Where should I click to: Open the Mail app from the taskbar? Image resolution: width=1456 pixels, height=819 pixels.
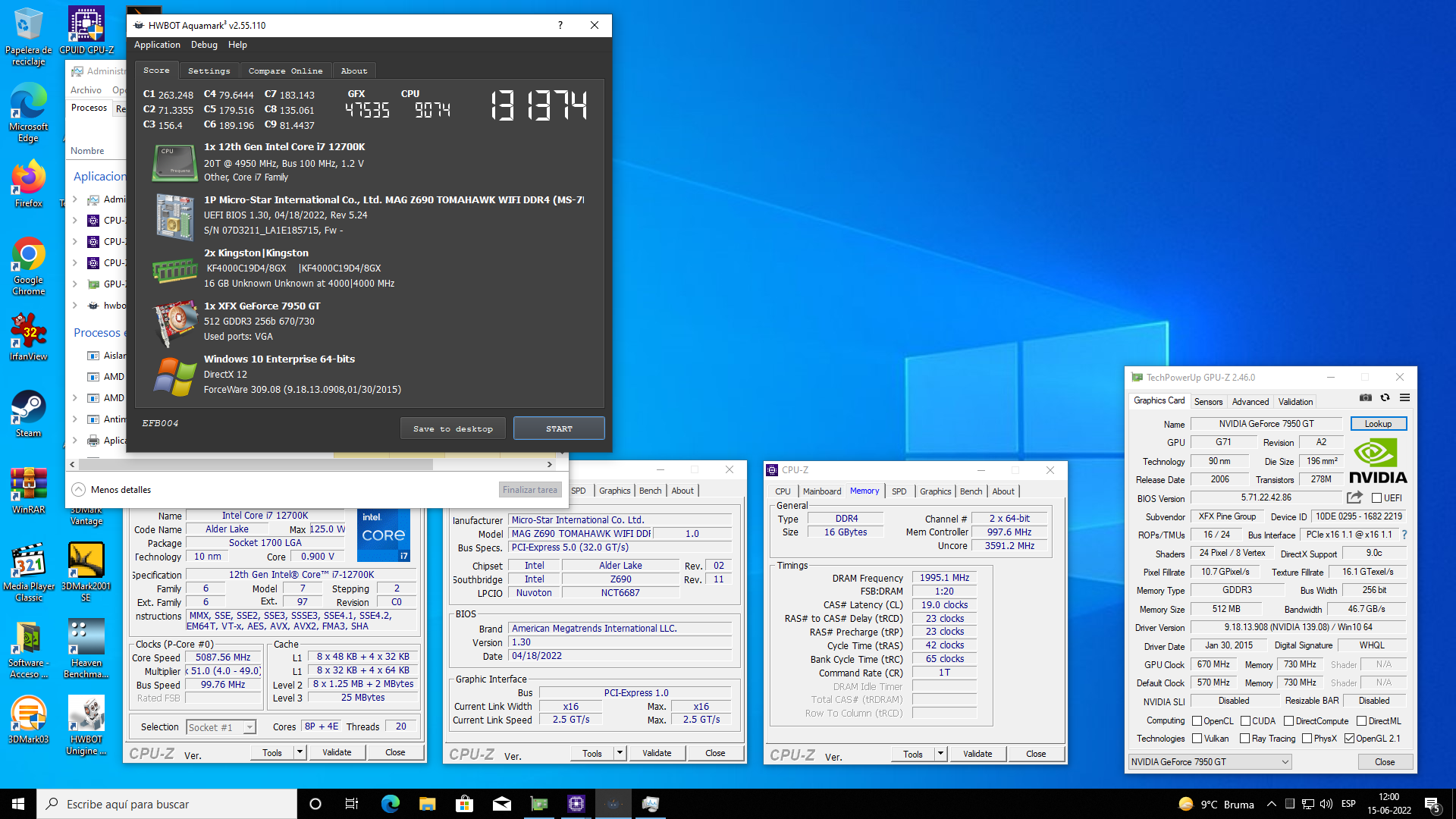[x=501, y=804]
